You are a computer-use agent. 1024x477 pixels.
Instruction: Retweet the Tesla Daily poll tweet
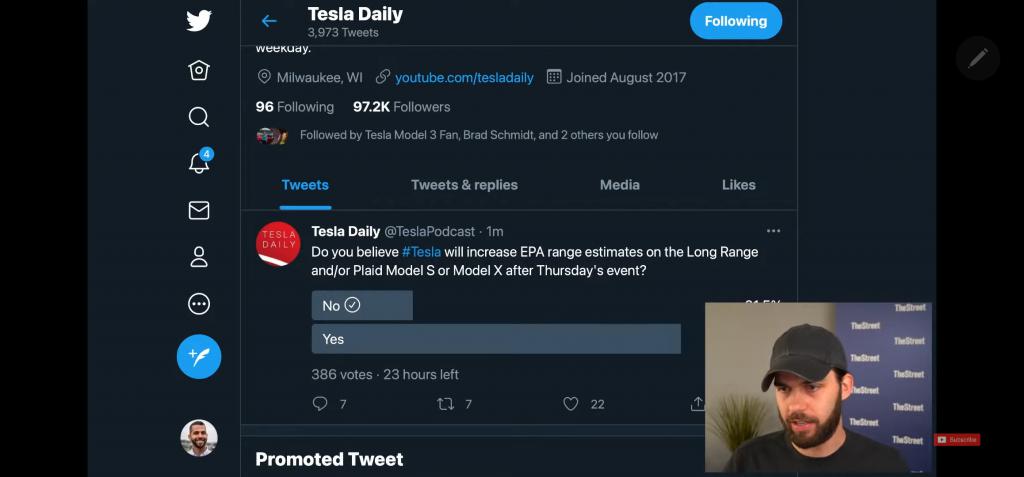point(446,404)
